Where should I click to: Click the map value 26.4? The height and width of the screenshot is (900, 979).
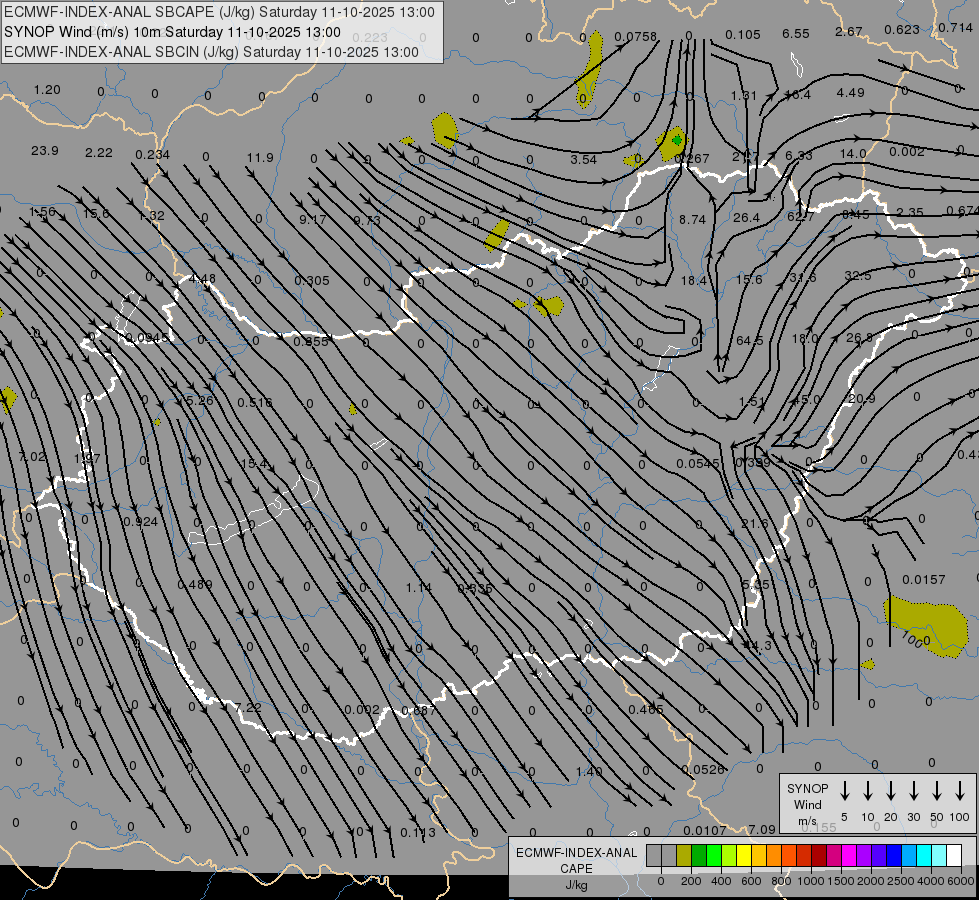click(747, 217)
